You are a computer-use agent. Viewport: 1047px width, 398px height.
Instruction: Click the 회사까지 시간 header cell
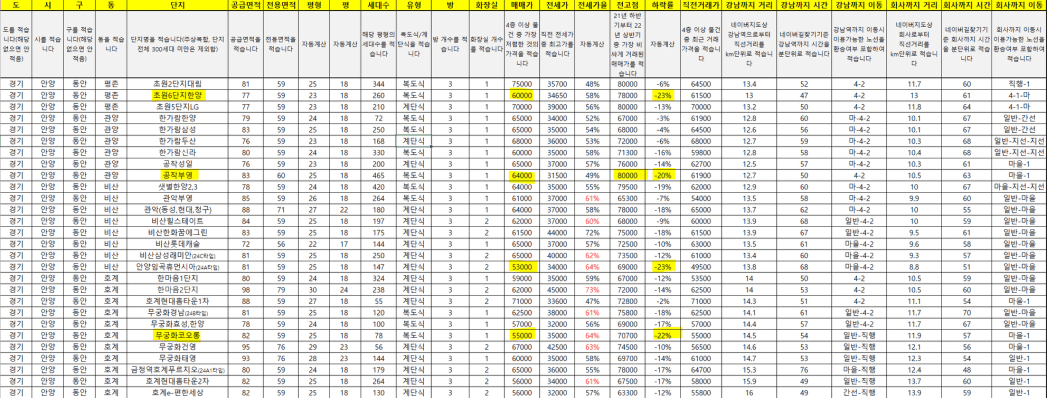point(966,5)
